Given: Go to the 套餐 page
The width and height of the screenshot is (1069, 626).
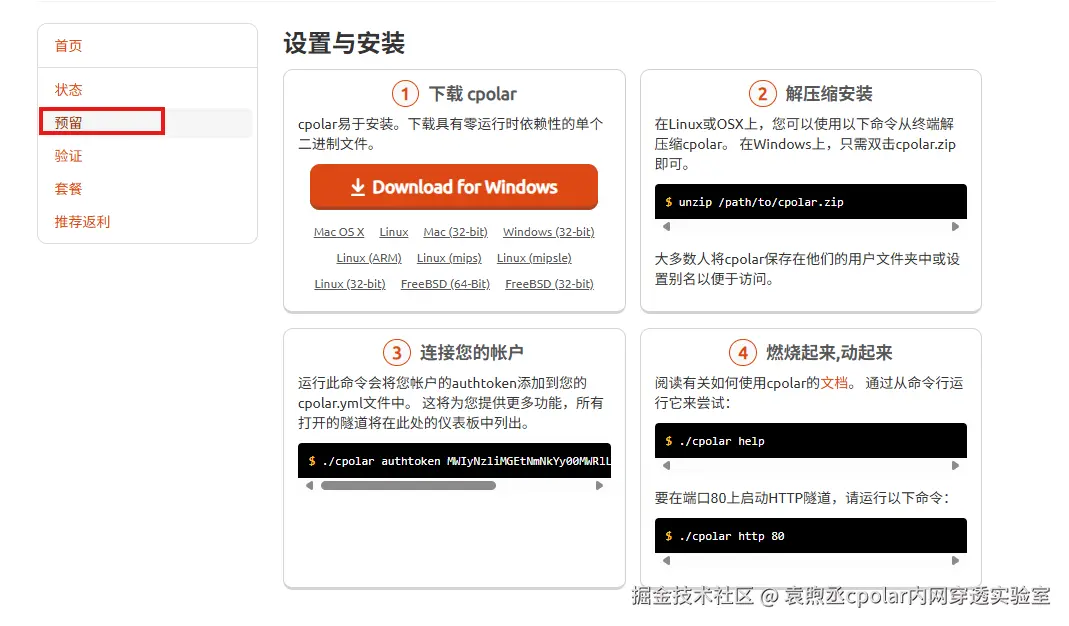Looking at the screenshot, I should pos(68,189).
